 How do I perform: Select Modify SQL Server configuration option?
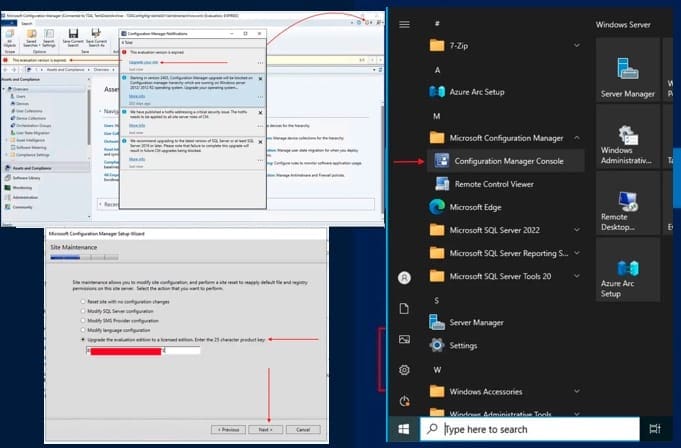pyautogui.click(x=83, y=311)
